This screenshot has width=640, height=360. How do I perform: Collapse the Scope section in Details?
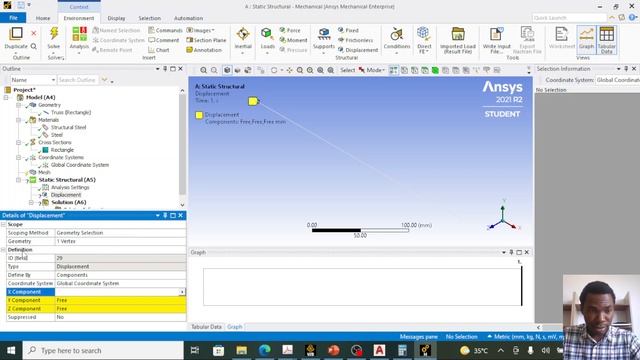[x=3, y=224]
